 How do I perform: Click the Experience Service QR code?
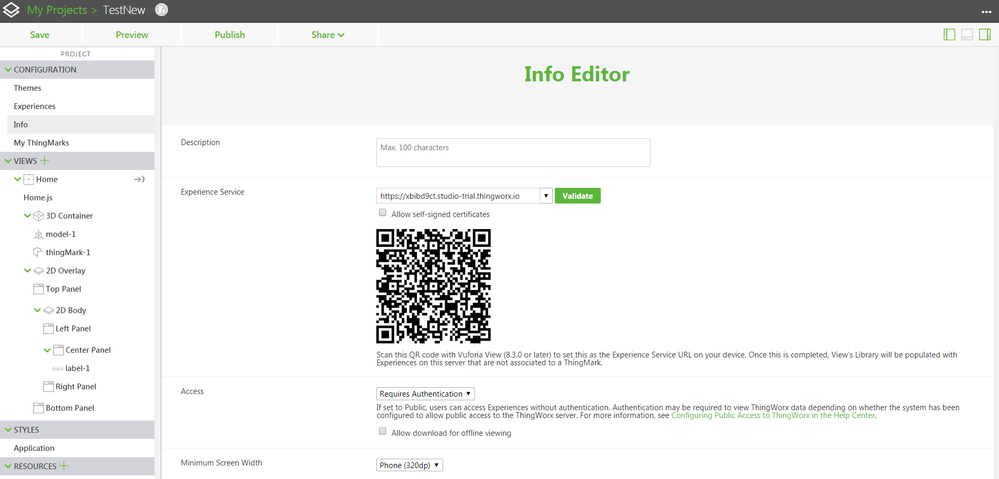point(433,286)
